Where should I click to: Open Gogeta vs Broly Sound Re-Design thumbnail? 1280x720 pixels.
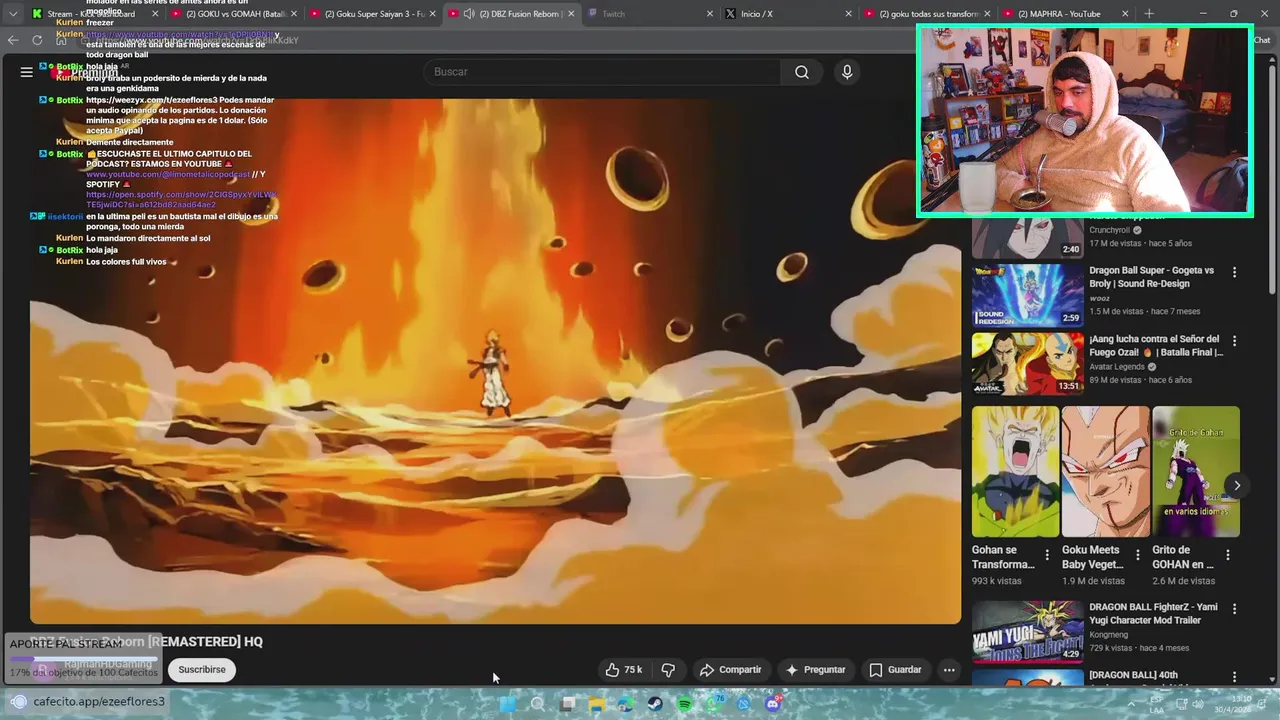[x=1028, y=295]
